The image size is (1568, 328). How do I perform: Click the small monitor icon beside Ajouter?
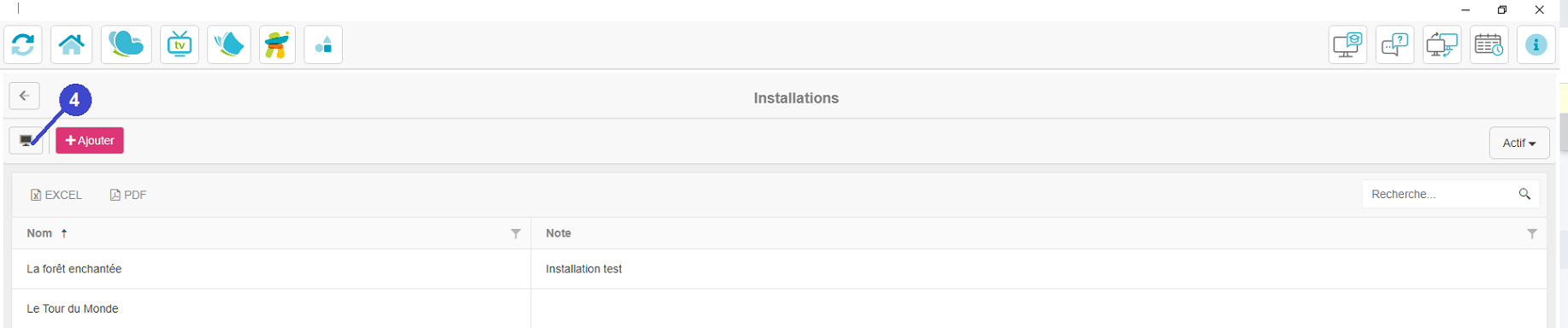(26, 141)
